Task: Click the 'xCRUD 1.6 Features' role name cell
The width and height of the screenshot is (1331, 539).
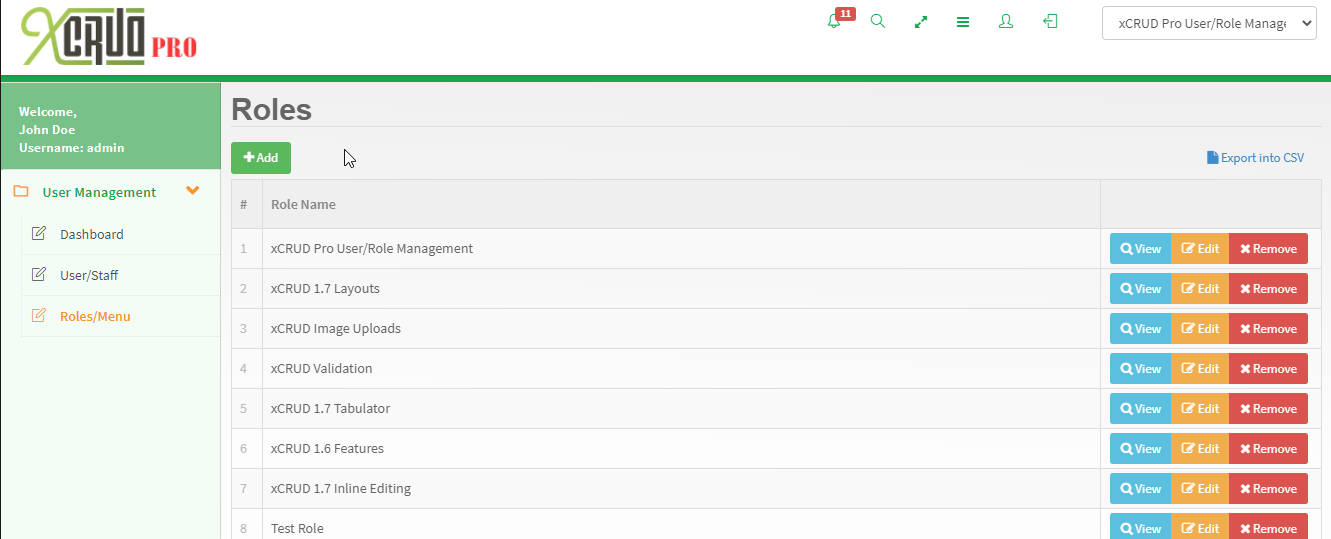Action: [681, 449]
